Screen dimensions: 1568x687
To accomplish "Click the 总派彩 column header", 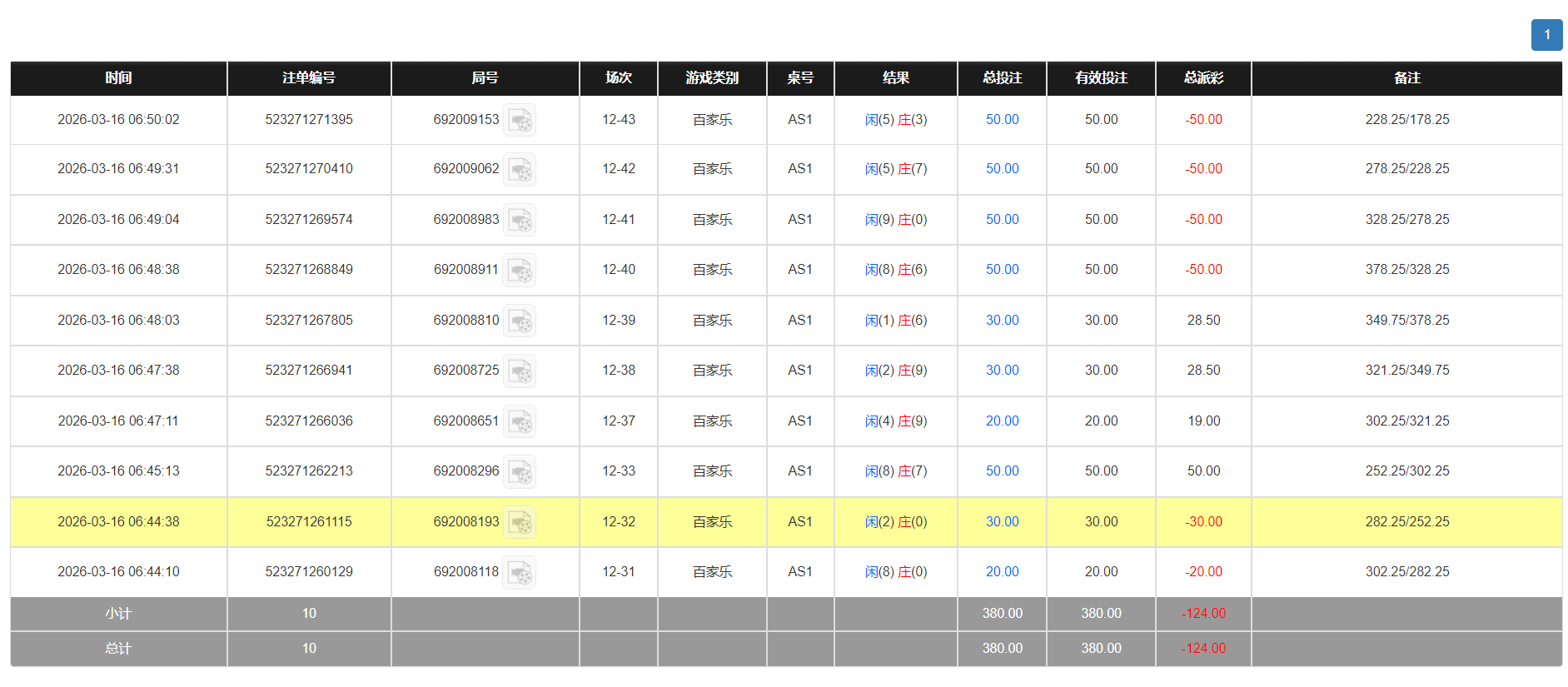I will [1203, 78].
